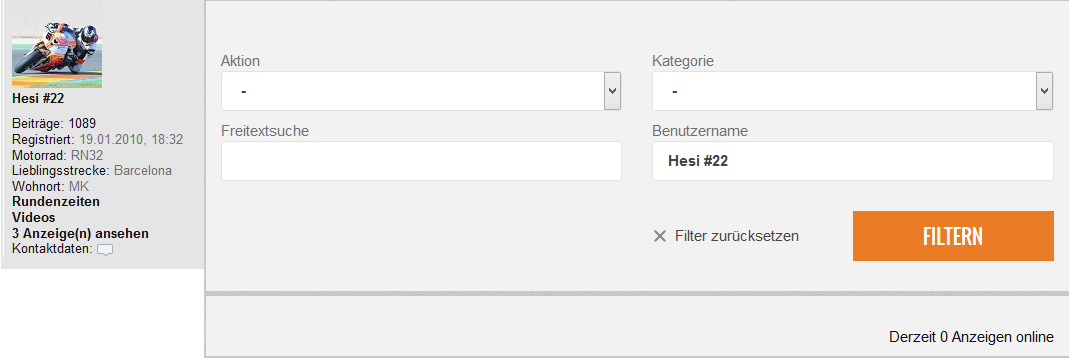Open the Kategorie select box field
This screenshot has height=360, width=1072.
tap(853, 91)
